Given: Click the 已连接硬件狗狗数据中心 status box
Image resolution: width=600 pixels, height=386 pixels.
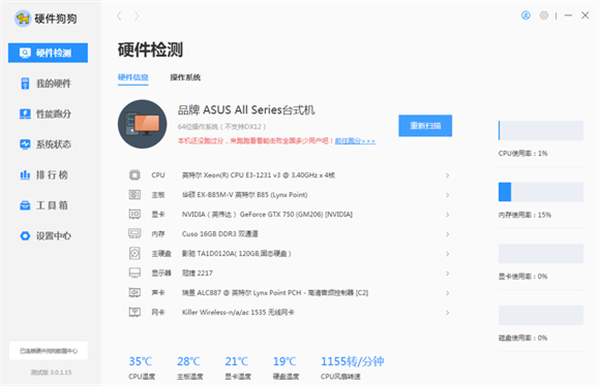Looking at the screenshot, I should (x=49, y=350).
